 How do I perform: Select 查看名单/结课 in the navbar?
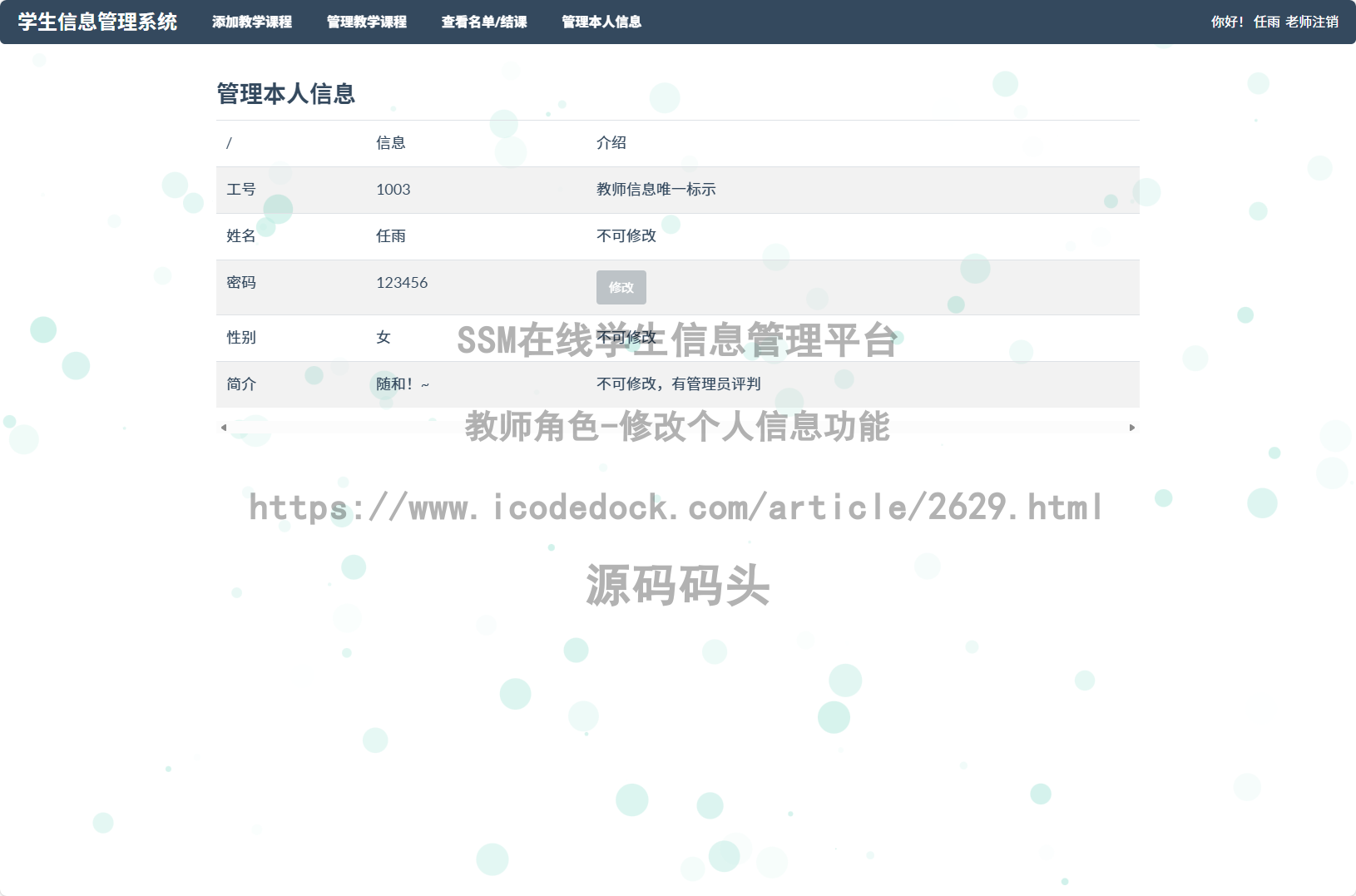point(485,22)
